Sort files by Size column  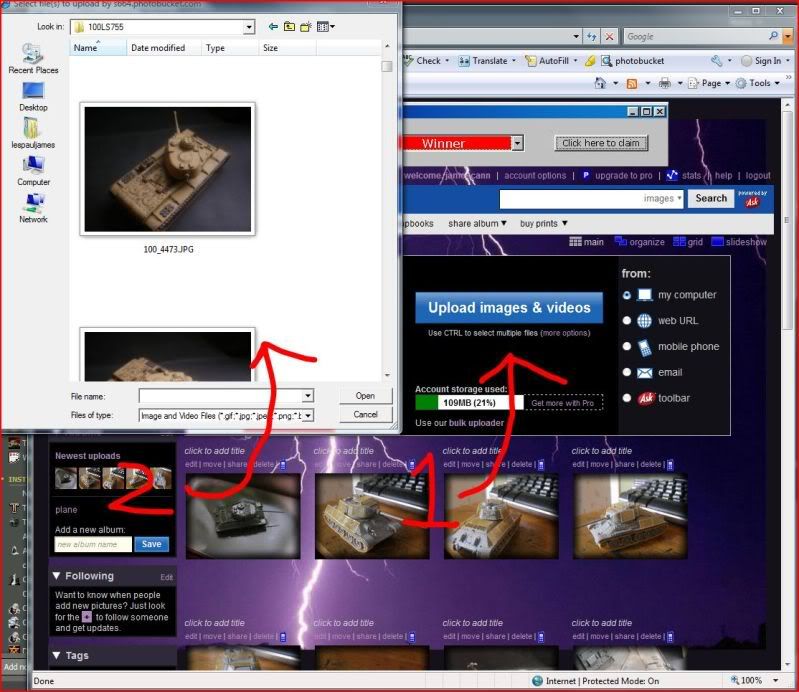tap(287, 47)
